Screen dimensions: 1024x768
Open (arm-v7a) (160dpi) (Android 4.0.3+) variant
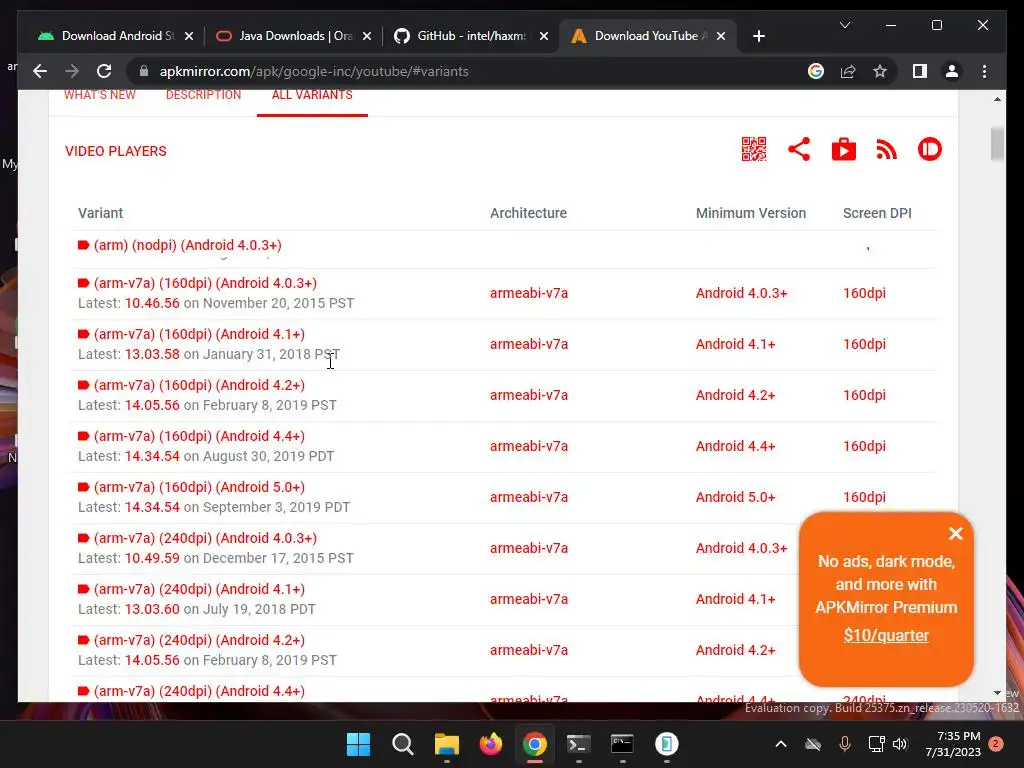[x=205, y=283]
